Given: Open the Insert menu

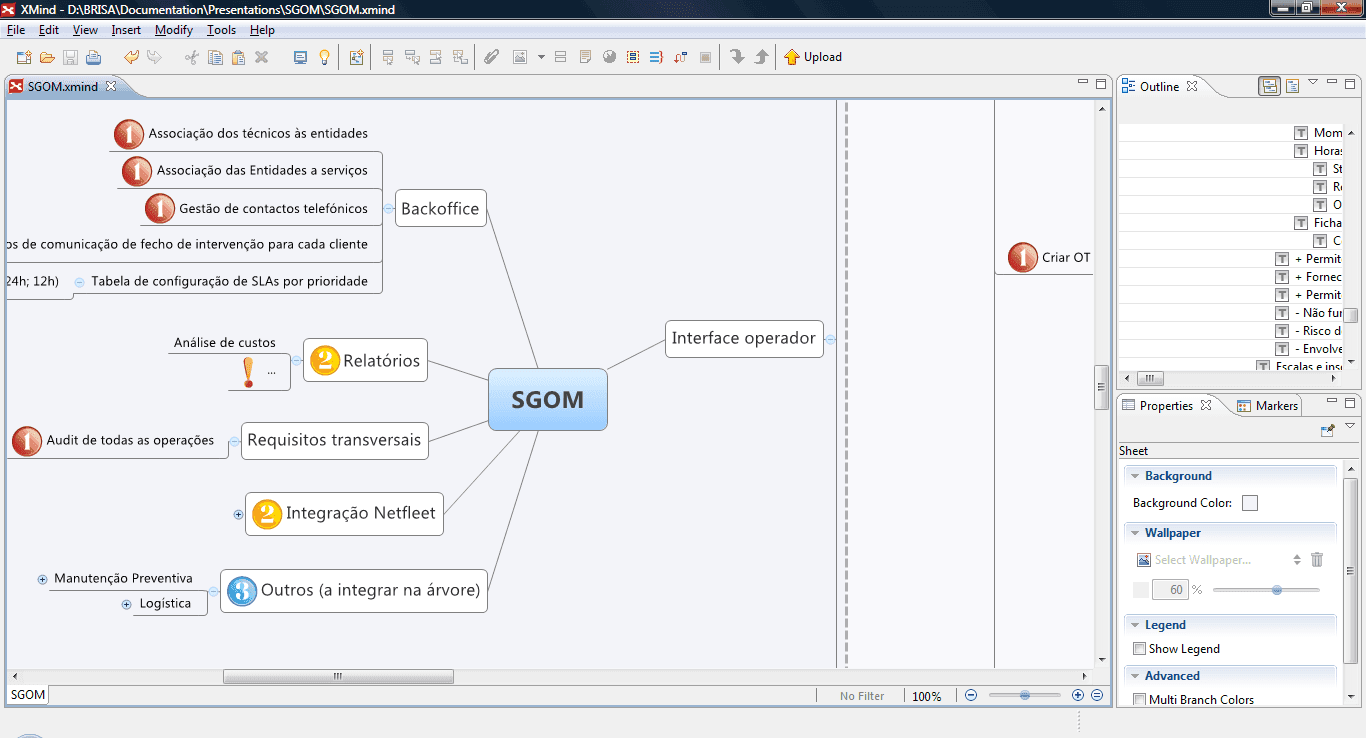Looking at the screenshot, I should pyautogui.click(x=126, y=30).
